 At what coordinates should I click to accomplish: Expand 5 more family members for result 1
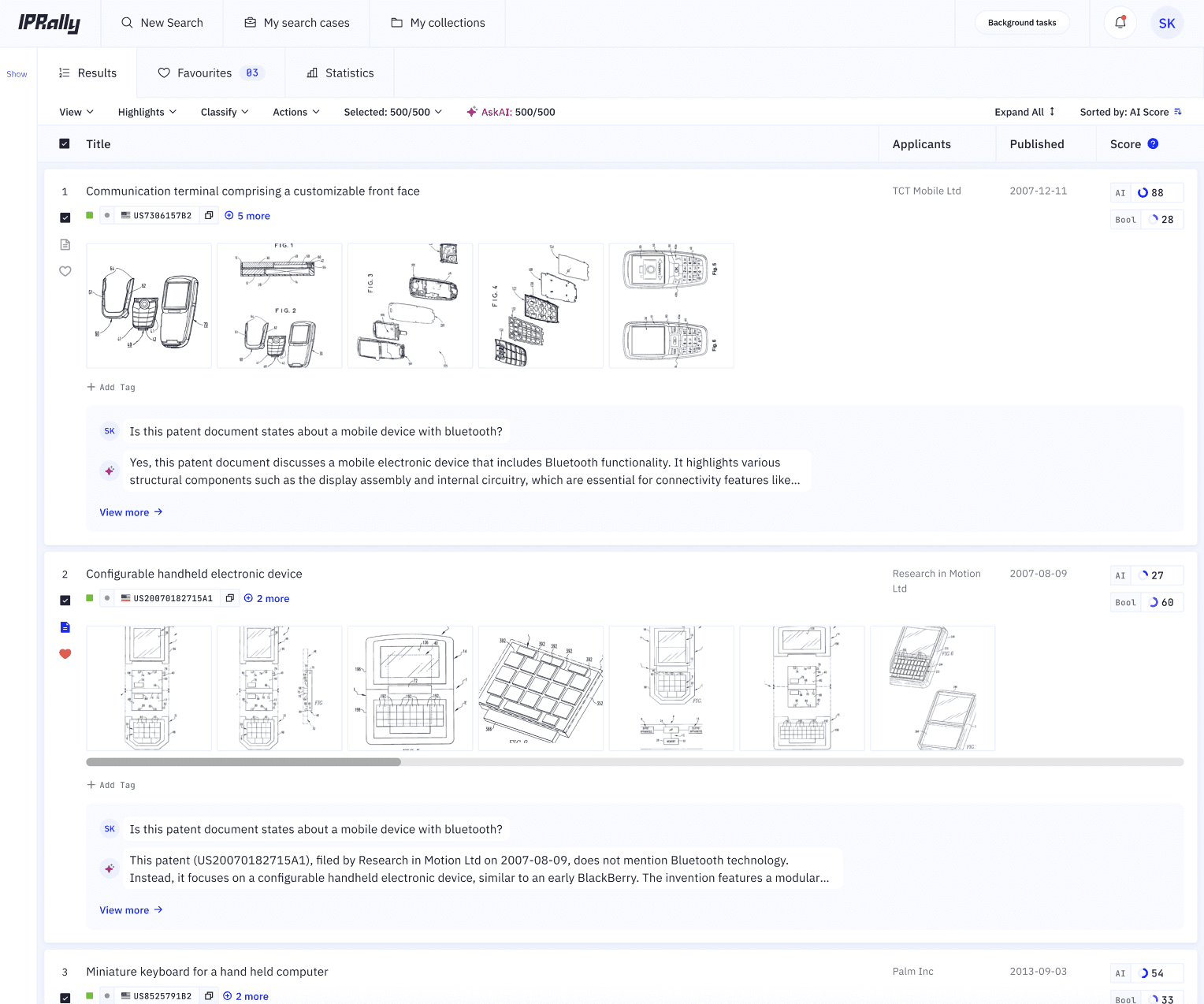(247, 216)
